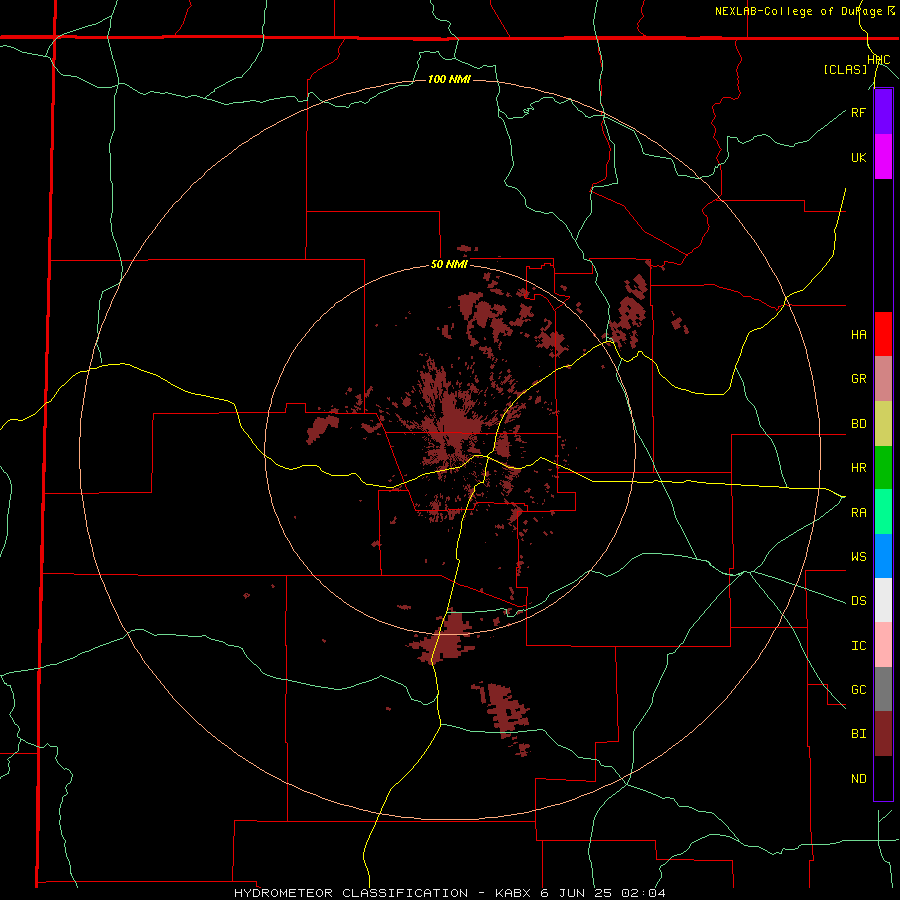Screen dimensions: 900x900
Task: Click the "BD" legend label
Action: 858,424
